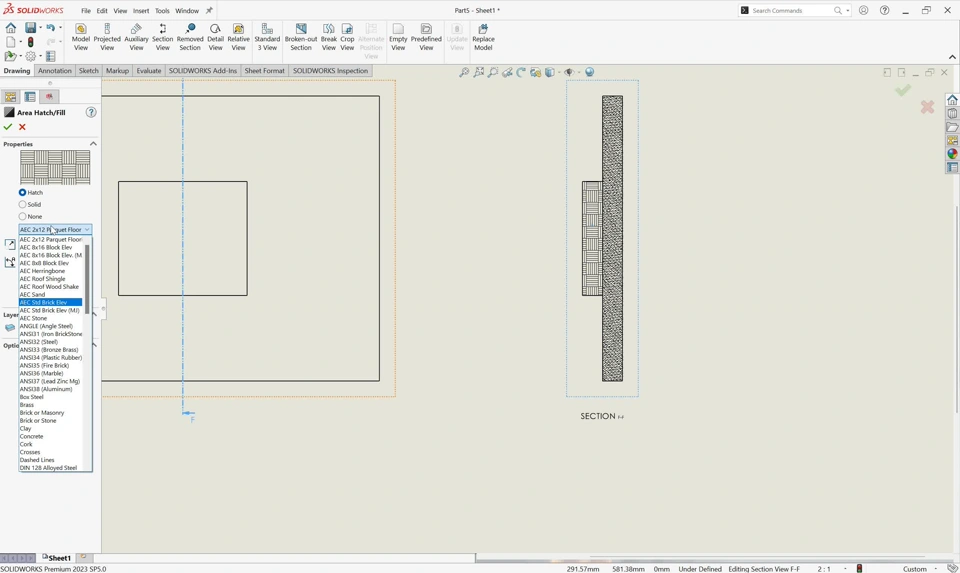Open the Insert menu
Image resolution: width=960 pixels, height=573 pixels.
141,10
